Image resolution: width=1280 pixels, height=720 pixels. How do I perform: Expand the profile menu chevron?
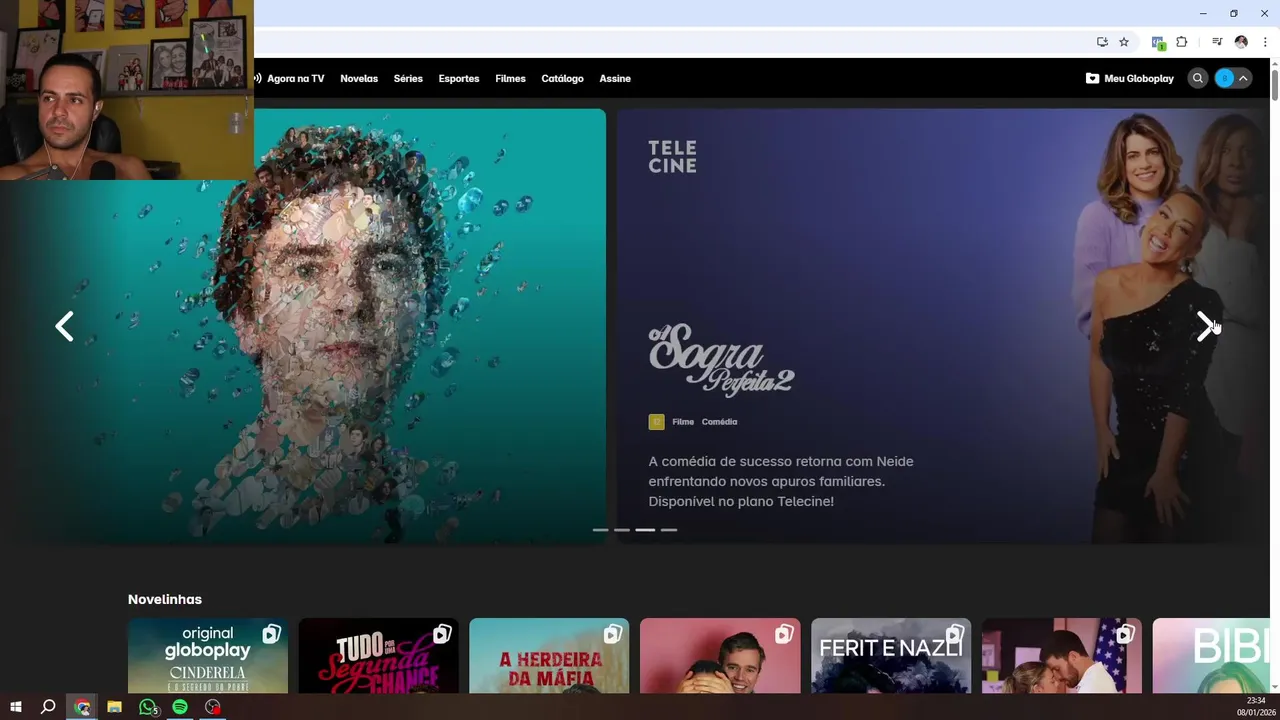click(1243, 78)
